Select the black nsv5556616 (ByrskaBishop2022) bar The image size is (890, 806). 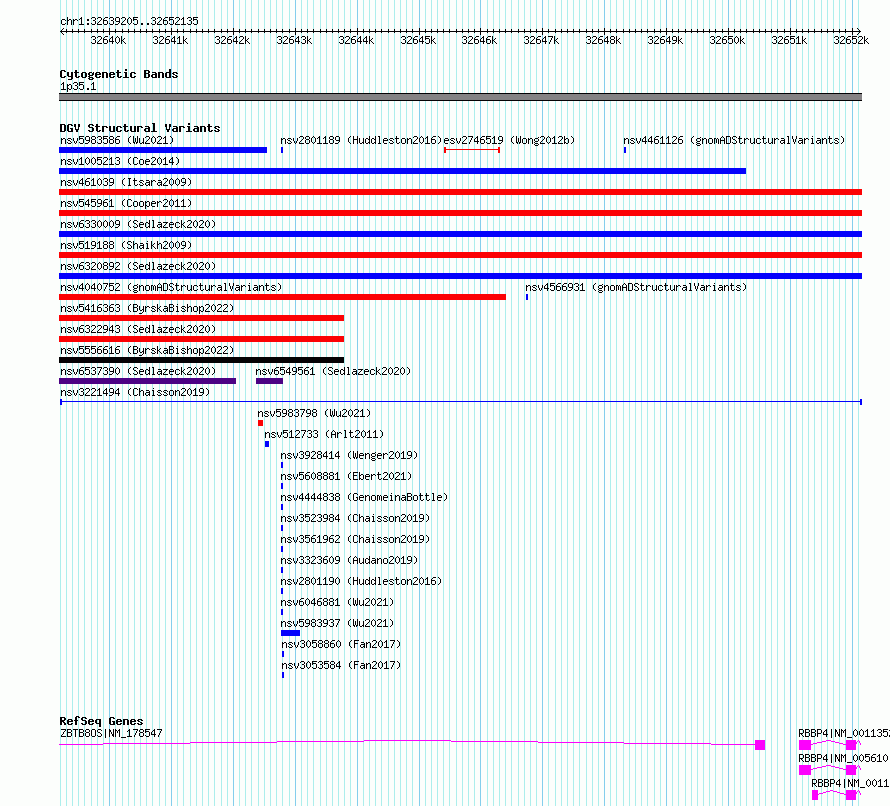pos(201,360)
